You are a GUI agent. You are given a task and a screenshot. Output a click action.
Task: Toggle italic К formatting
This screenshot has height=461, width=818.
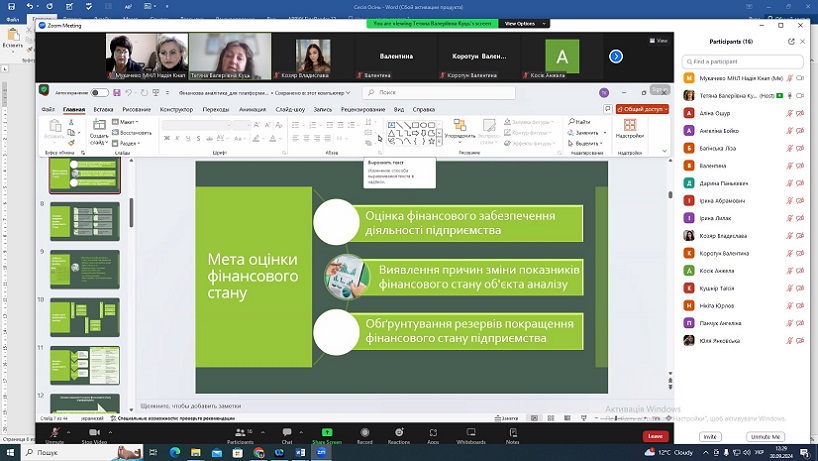point(177,138)
